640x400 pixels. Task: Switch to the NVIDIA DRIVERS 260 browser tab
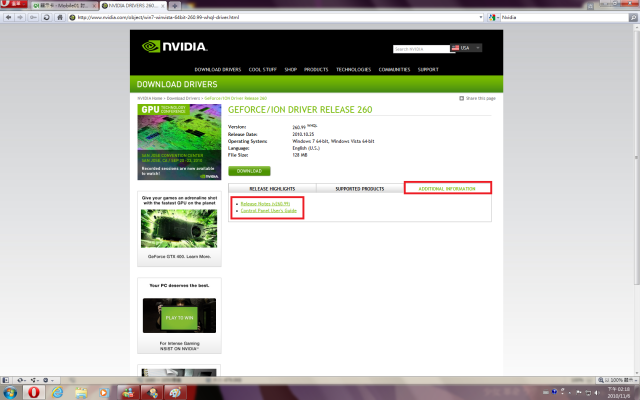133,6
